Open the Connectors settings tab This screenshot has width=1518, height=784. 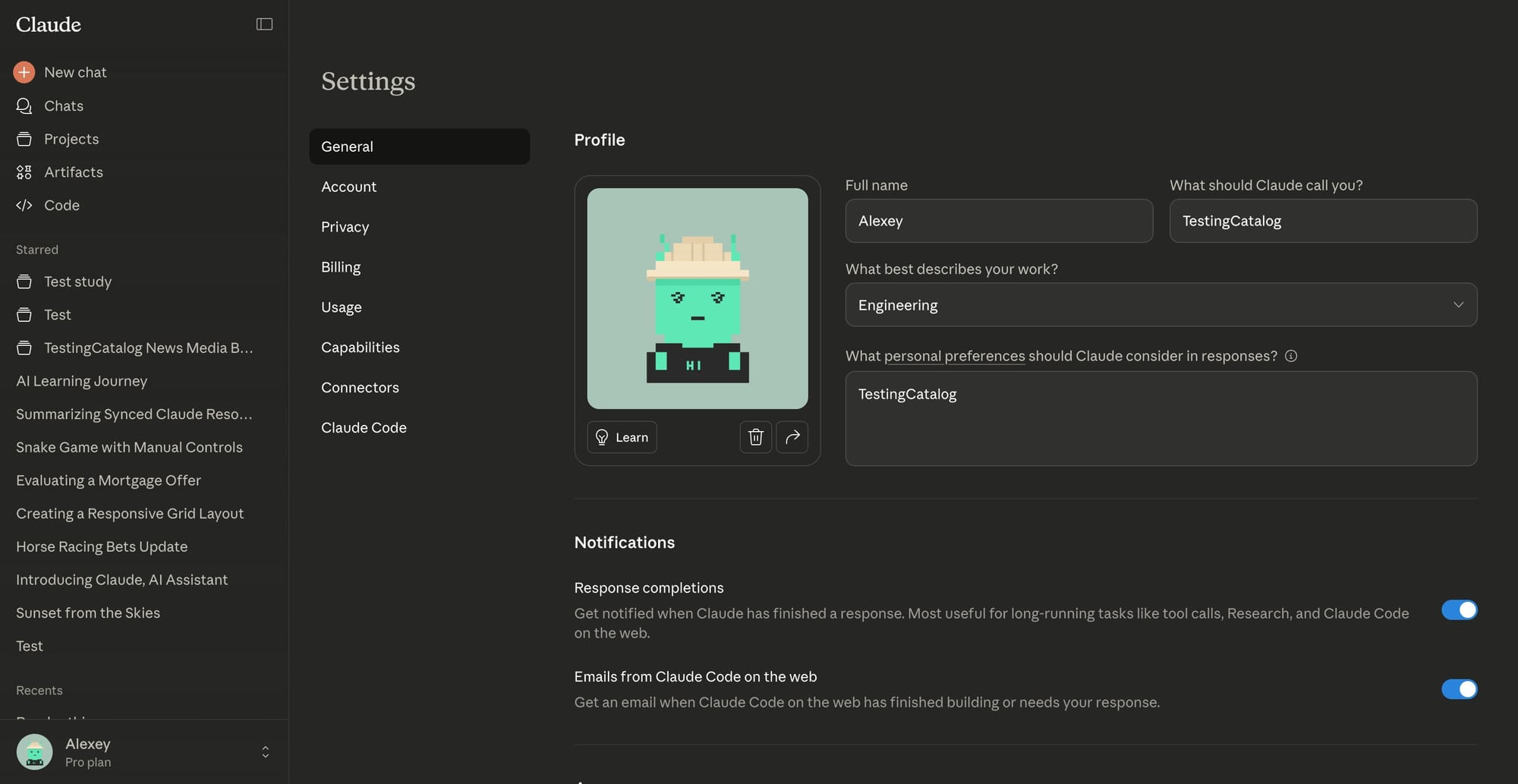360,388
